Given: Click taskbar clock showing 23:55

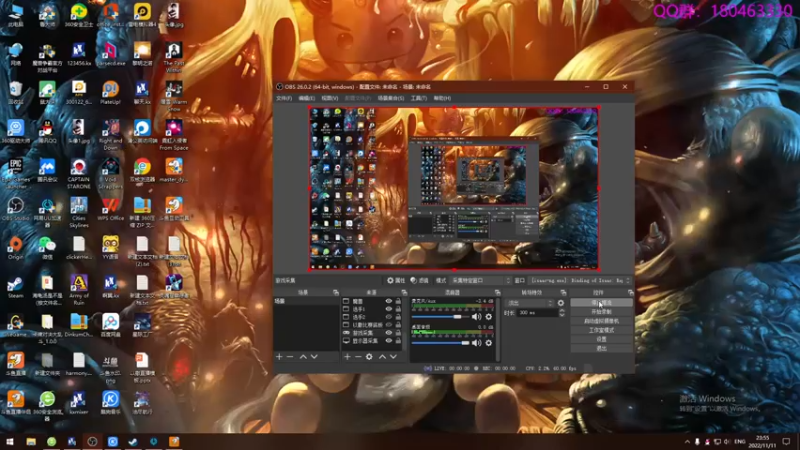Looking at the screenshot, I should 762,442.
